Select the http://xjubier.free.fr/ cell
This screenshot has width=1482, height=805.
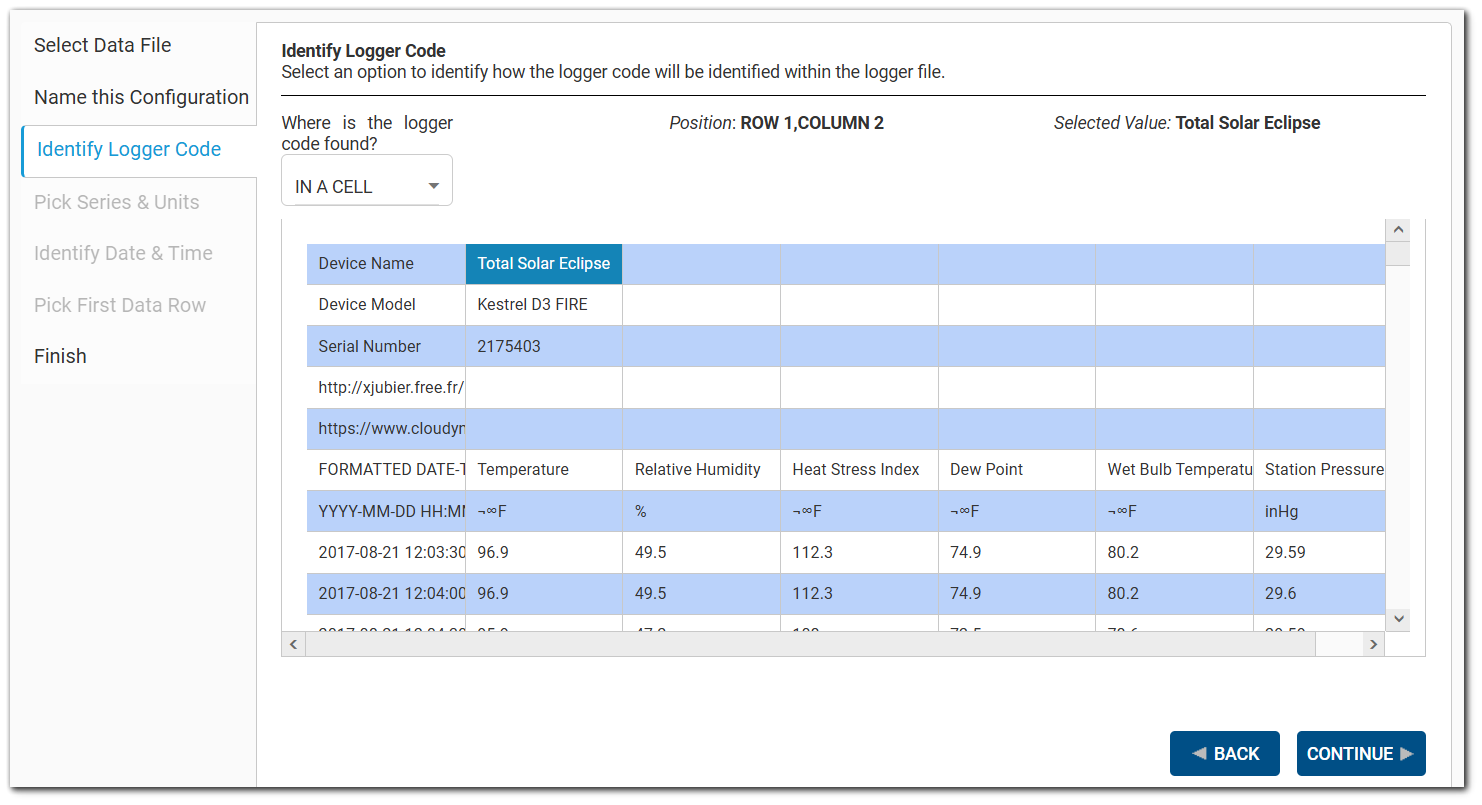tap(386, 387)
